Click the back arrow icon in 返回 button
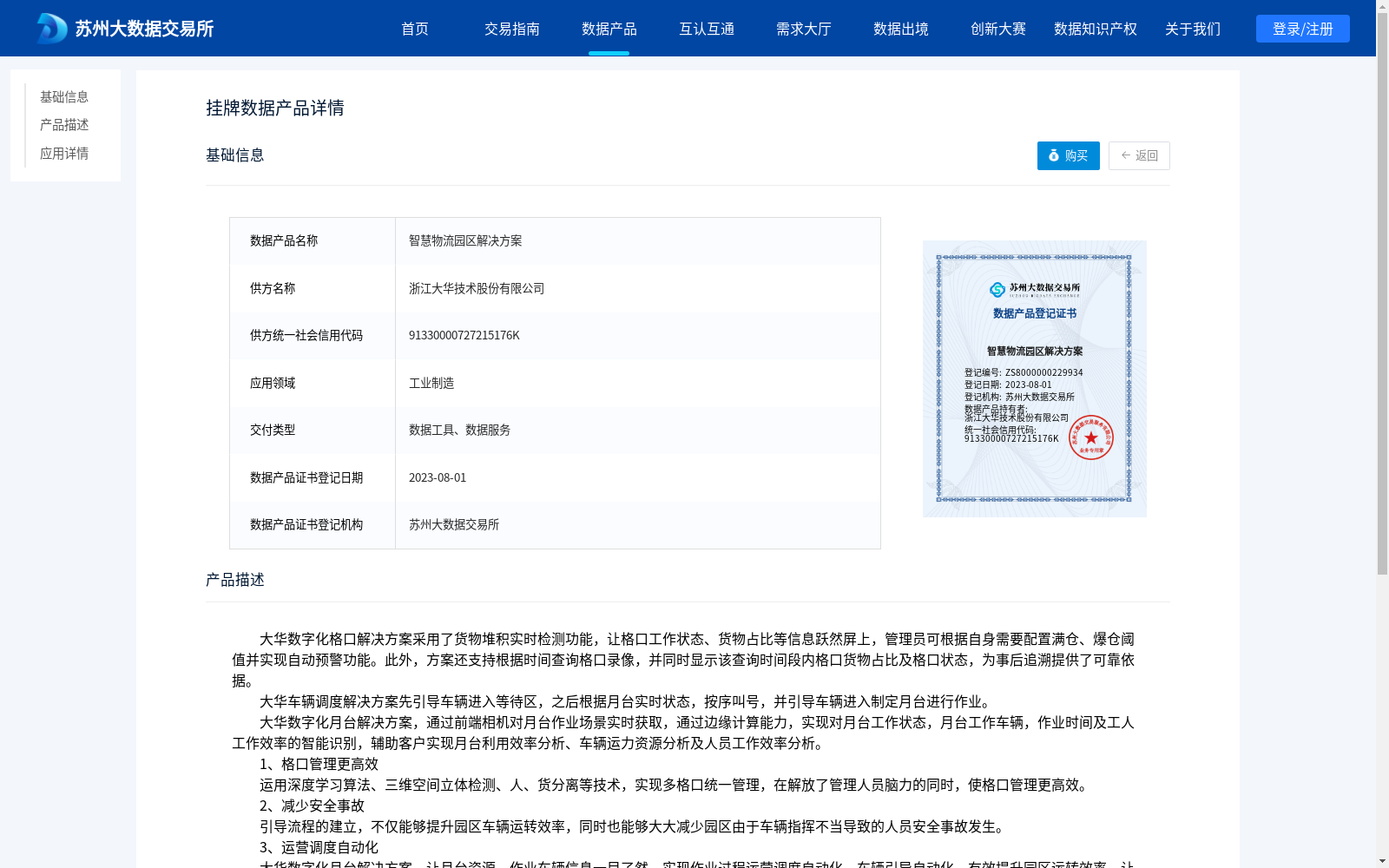 pyautogui.click(x=1126, y=155)
